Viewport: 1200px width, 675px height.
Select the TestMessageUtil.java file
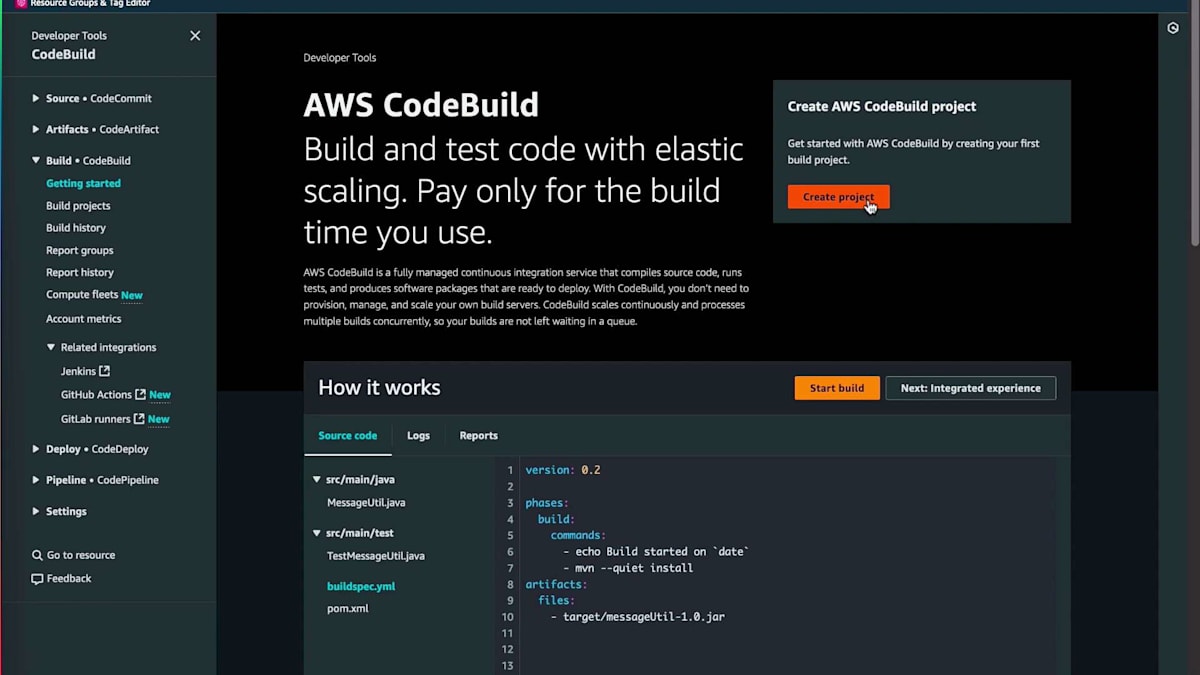tap(376, 556)
